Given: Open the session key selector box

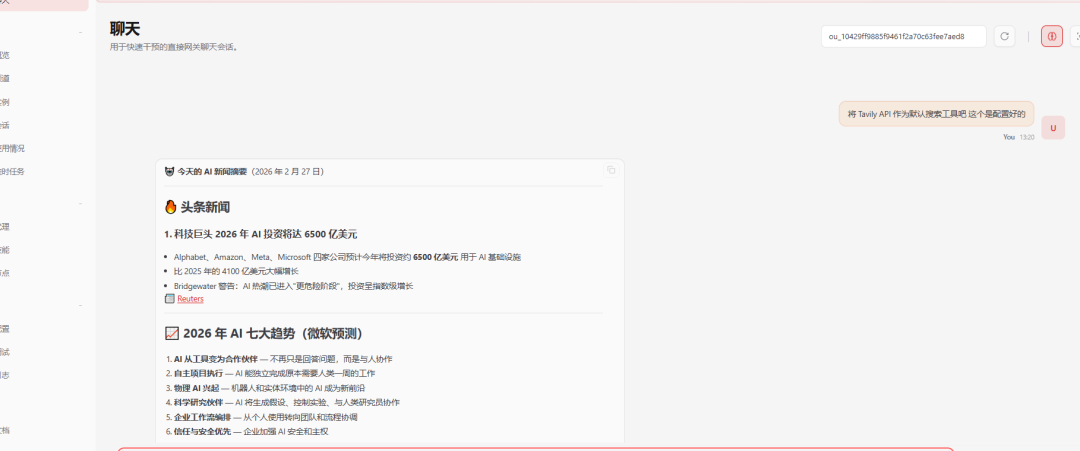Looking at the screenshot, I should point(904,36).
